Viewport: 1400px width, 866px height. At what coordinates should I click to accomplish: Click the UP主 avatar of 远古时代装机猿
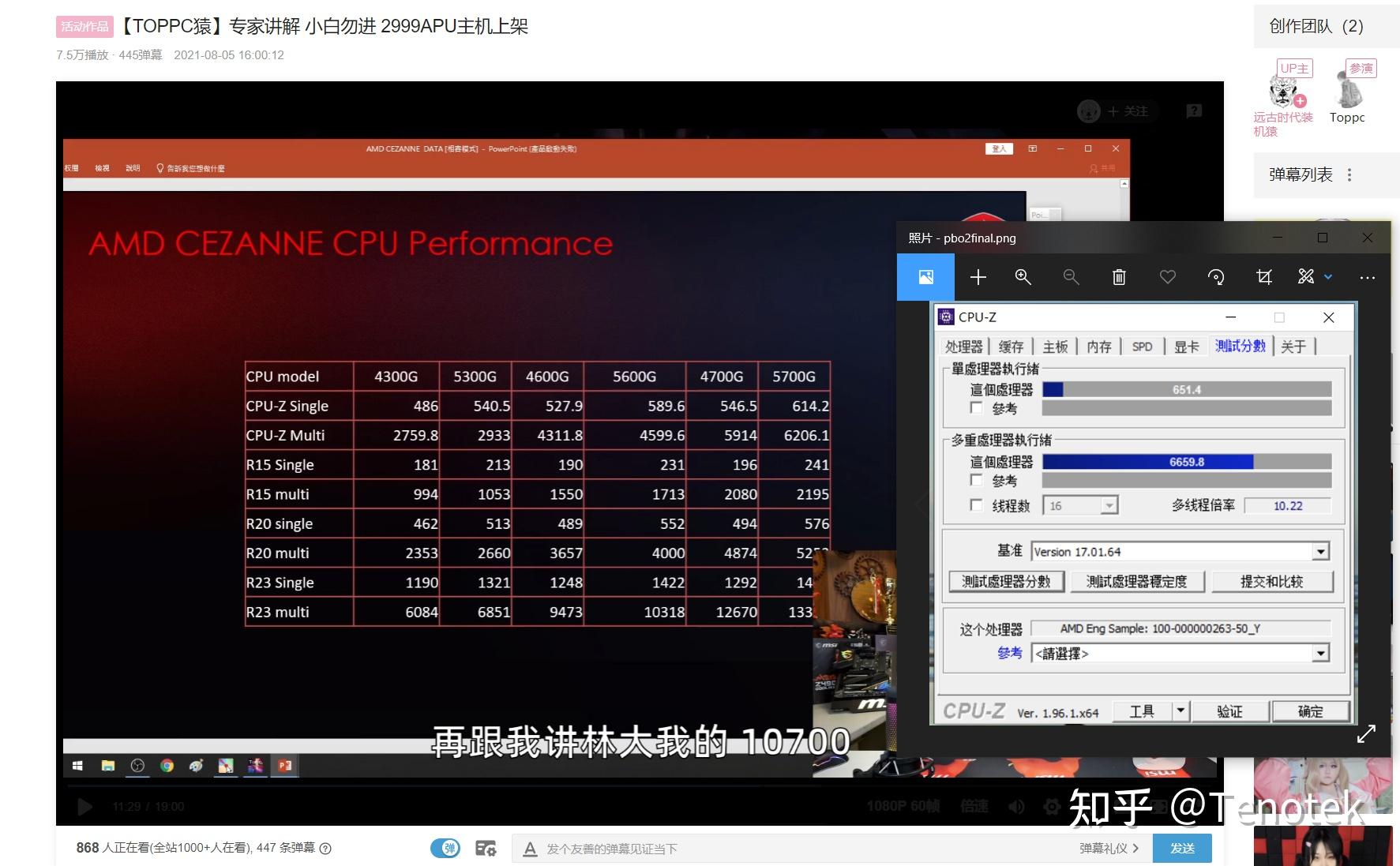1284,92
